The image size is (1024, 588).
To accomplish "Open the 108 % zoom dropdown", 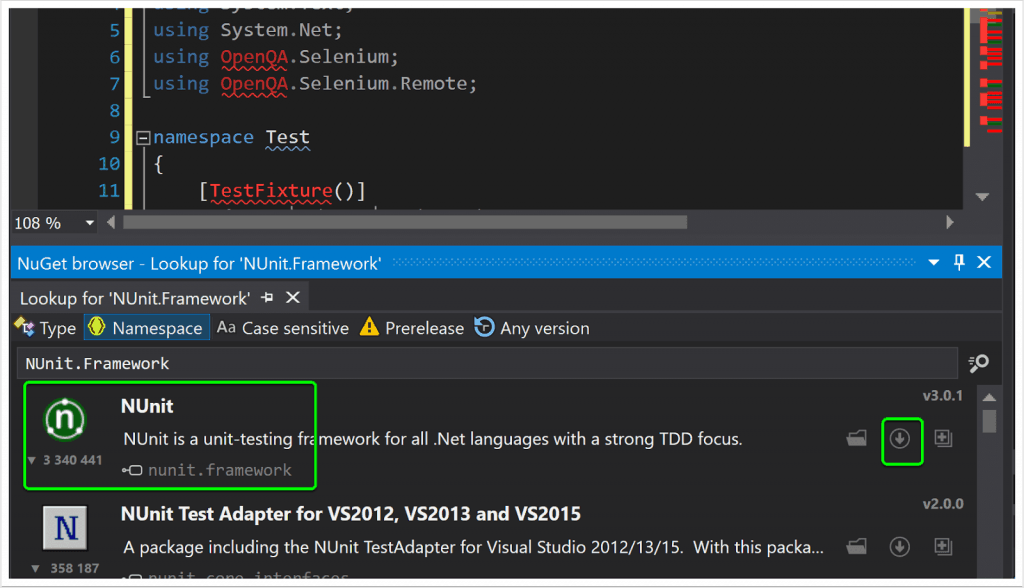I will tap(89, 223).
